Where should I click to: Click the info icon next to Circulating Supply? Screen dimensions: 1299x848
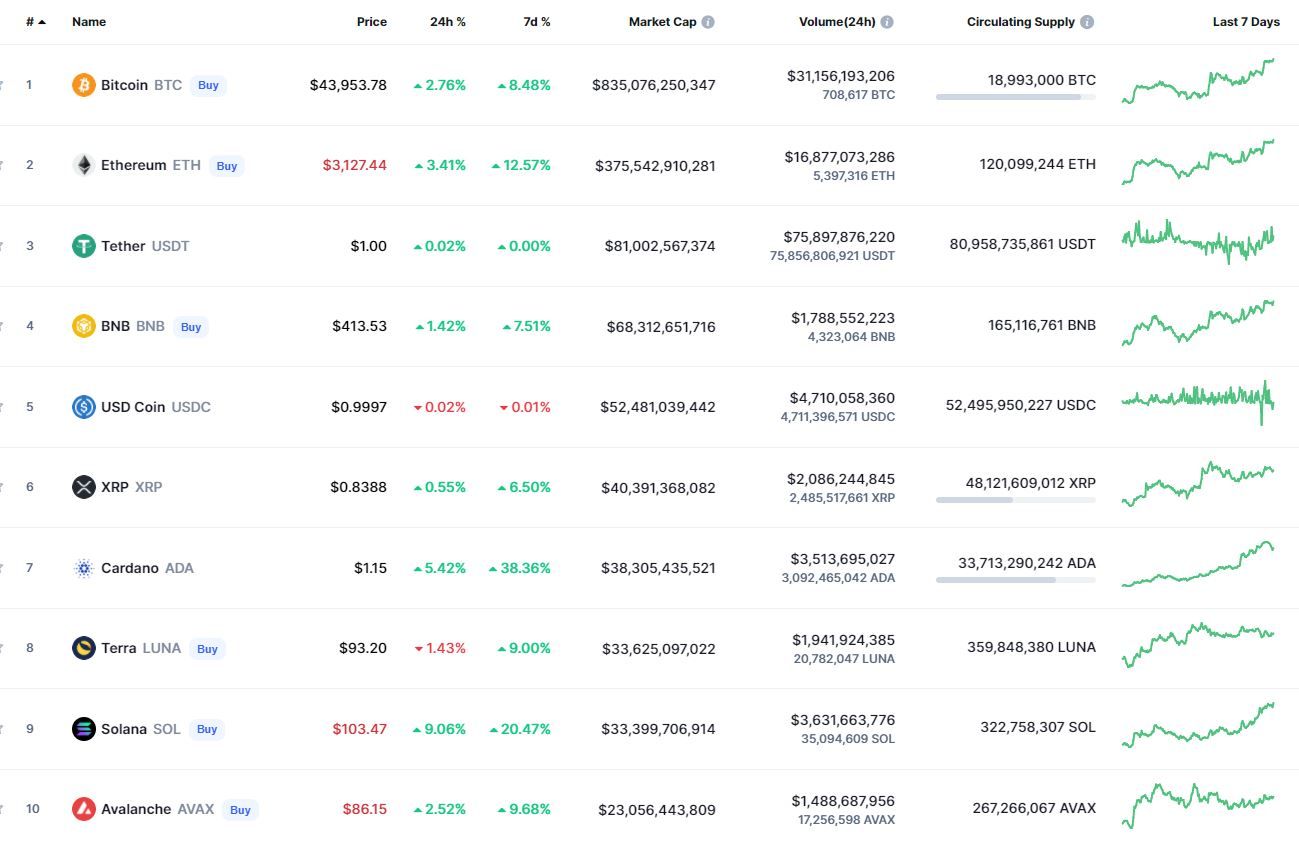coord(1087,22)
